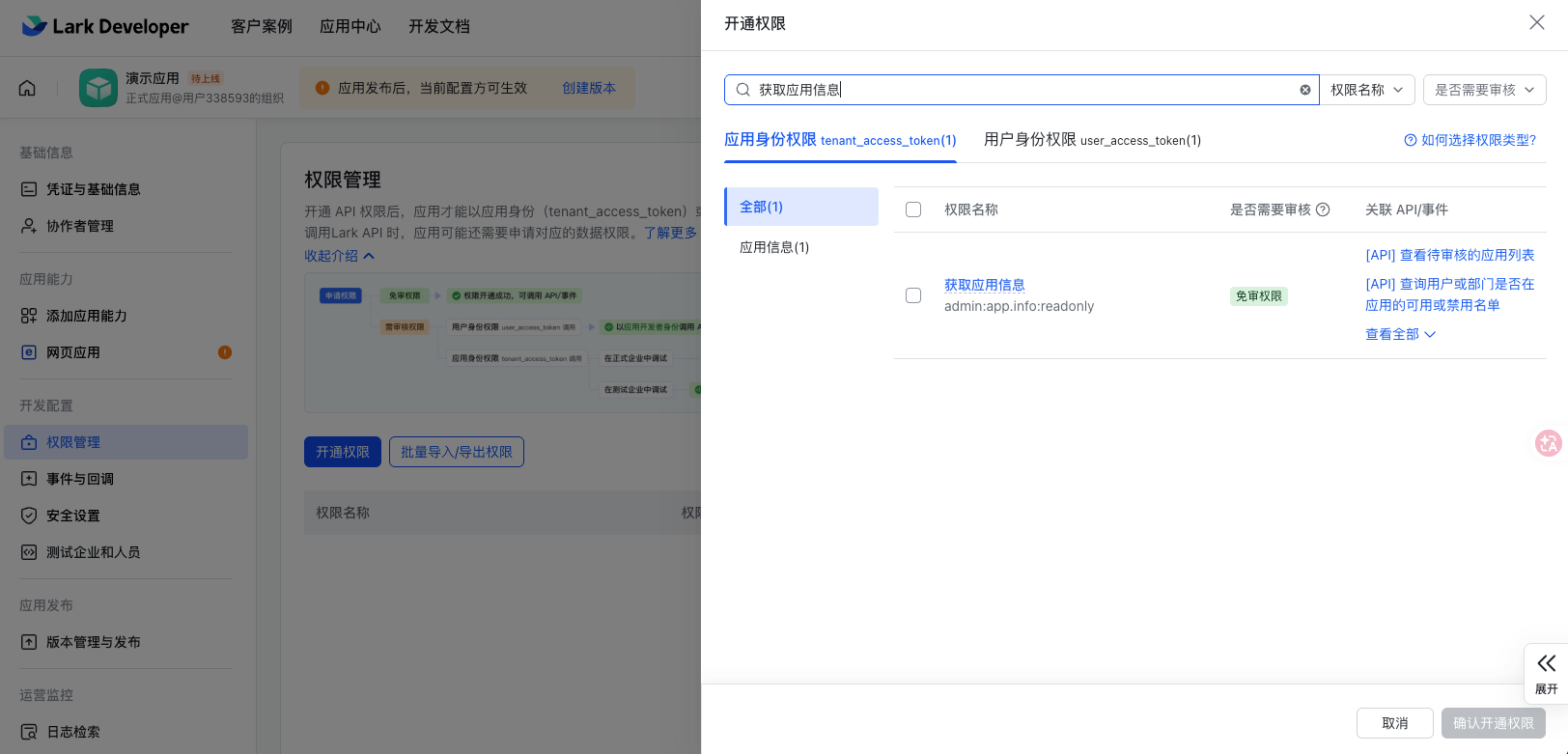
Task: Click the Lark Developer logo
Action: pos(105,26)
